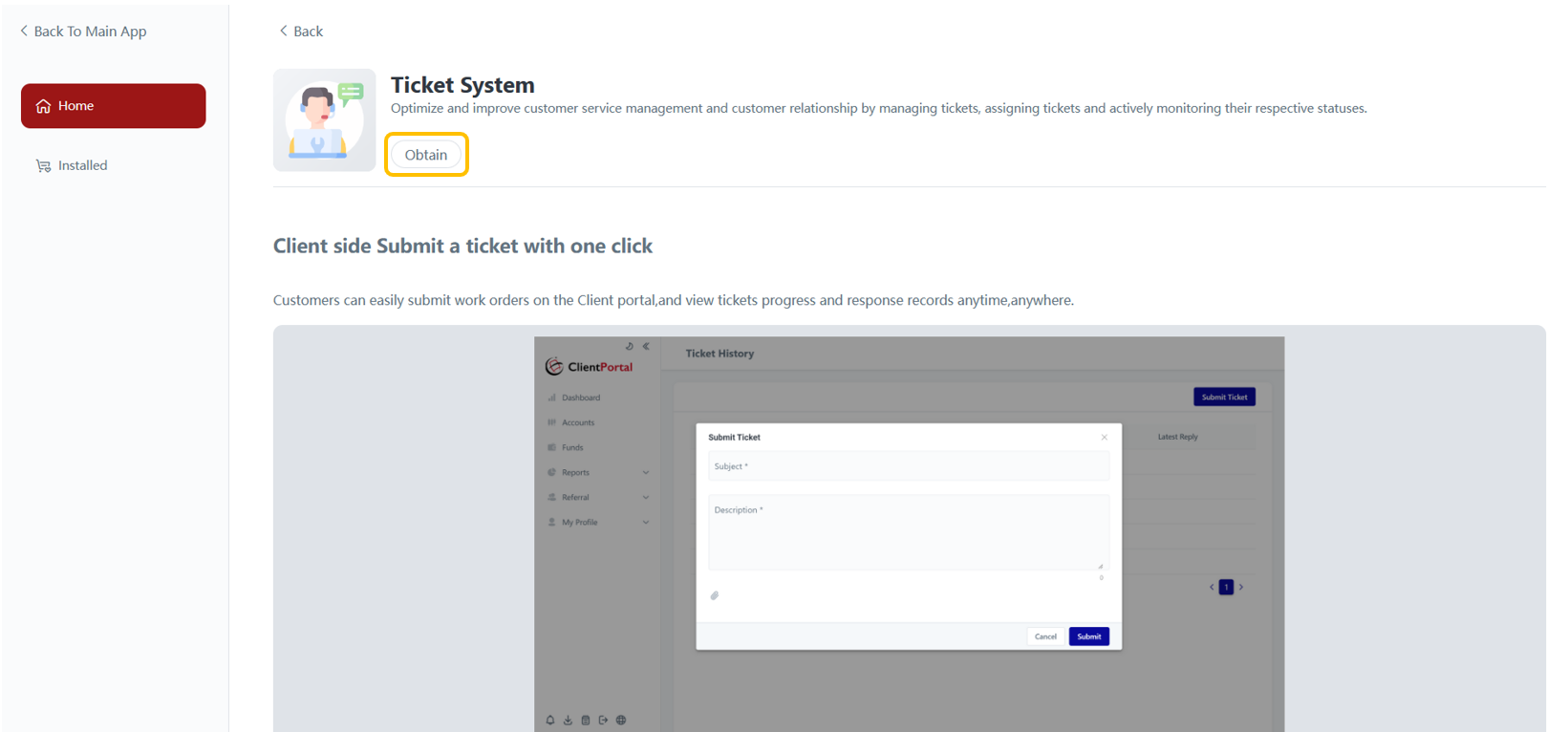Image resolution: width=1568 pixels, height=732 pixels.
Task: Close the Submit Ticket dialog with X
Action: click(x=1105, y=437)
